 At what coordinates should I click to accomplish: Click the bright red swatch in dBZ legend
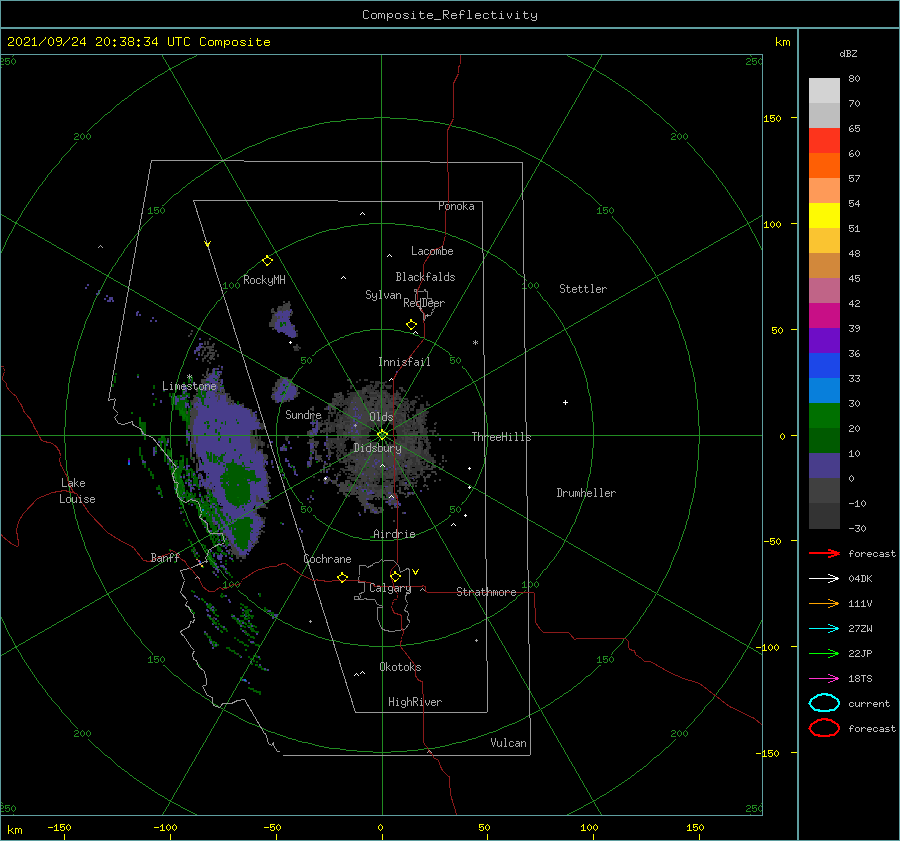[824, 141]
